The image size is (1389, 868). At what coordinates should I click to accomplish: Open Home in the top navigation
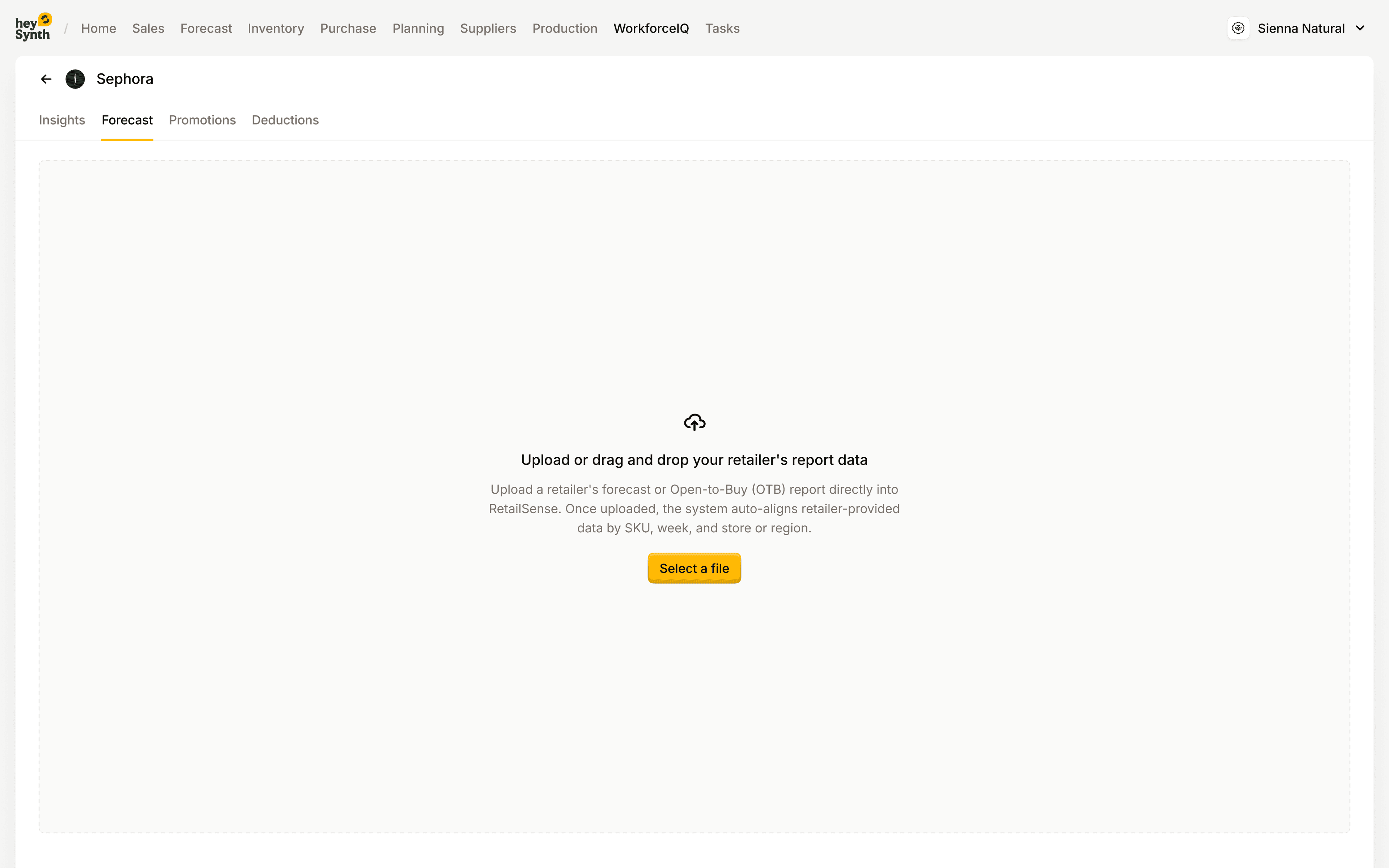pyautogui.click(x=98, y=28)
